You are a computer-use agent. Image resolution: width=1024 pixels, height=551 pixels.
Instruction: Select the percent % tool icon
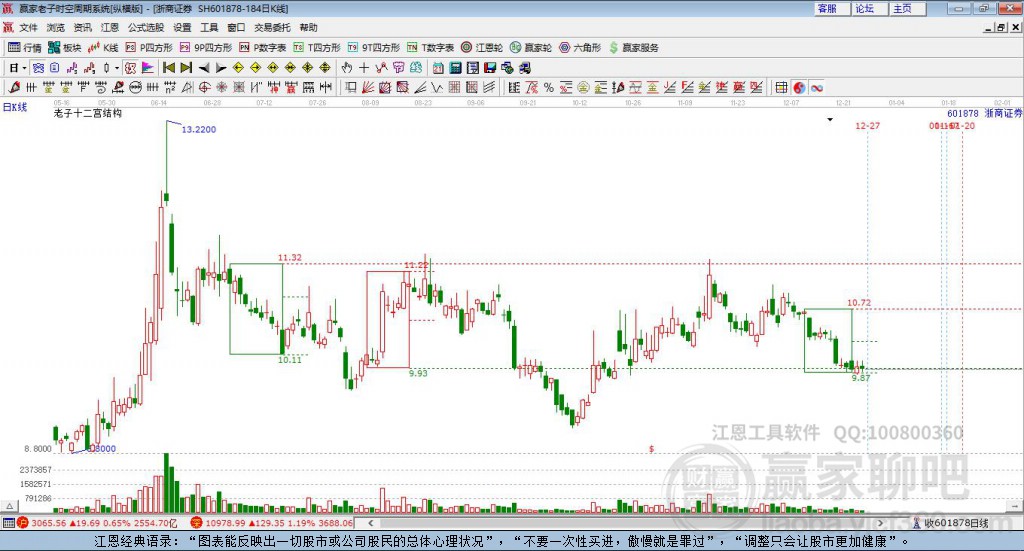[x=549, y=87]
